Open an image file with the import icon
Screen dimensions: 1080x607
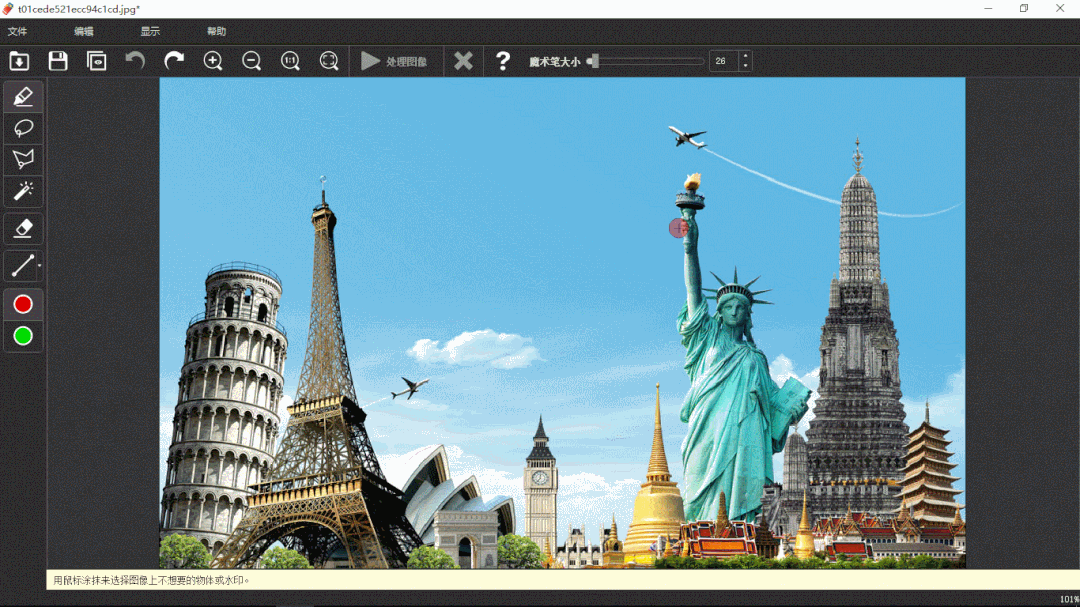(x=19, y=61)
